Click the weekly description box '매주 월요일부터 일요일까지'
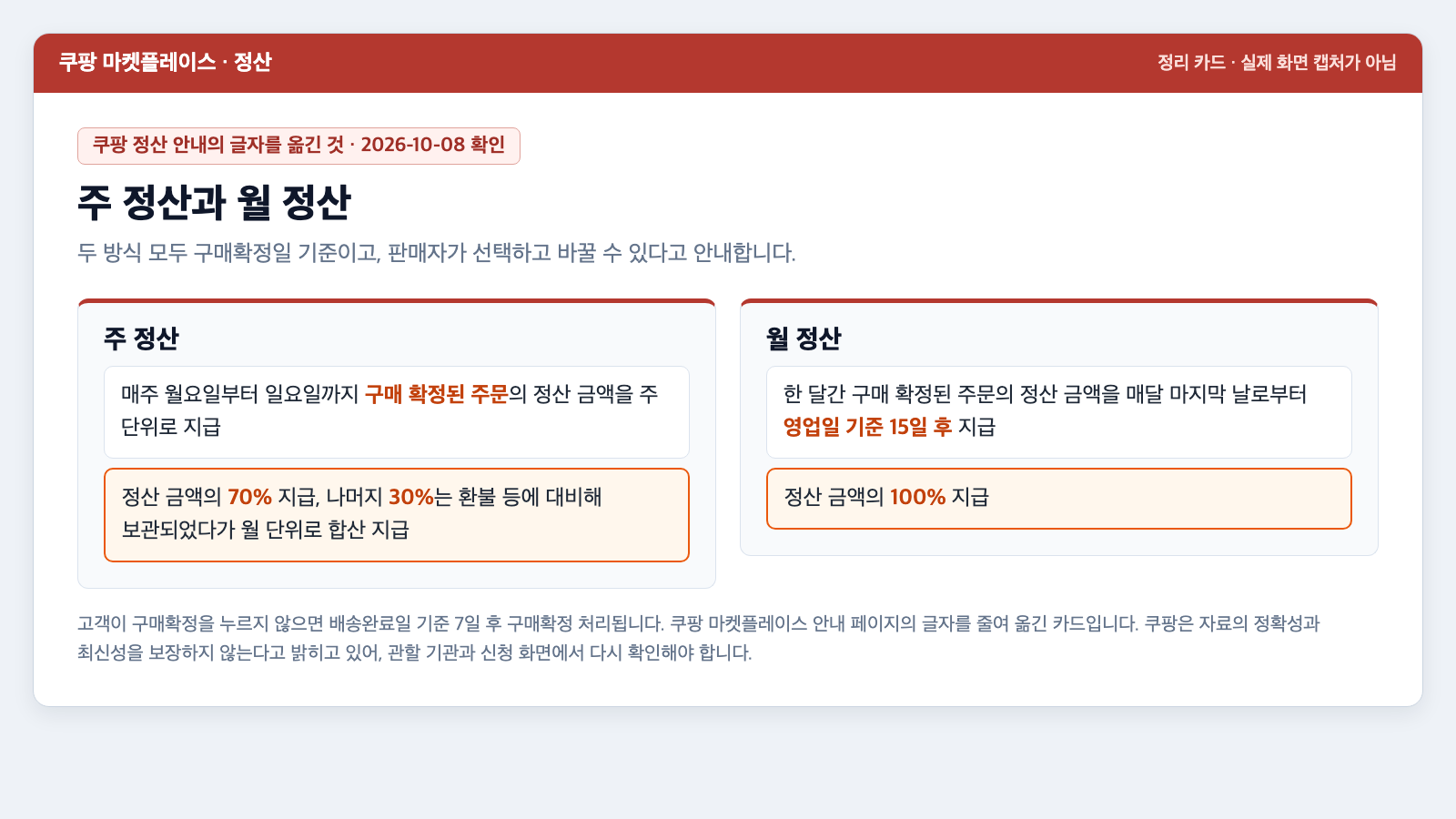This screenshot has width=1456, height=819. tap(397, 412)
